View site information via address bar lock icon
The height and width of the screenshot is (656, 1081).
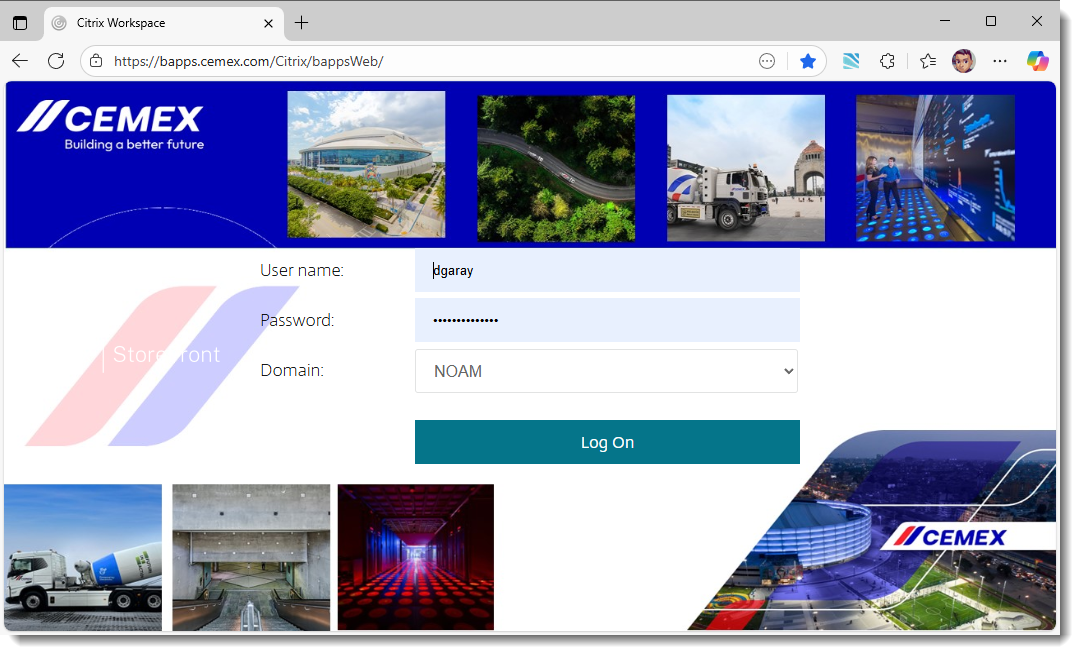pos(95,60)
